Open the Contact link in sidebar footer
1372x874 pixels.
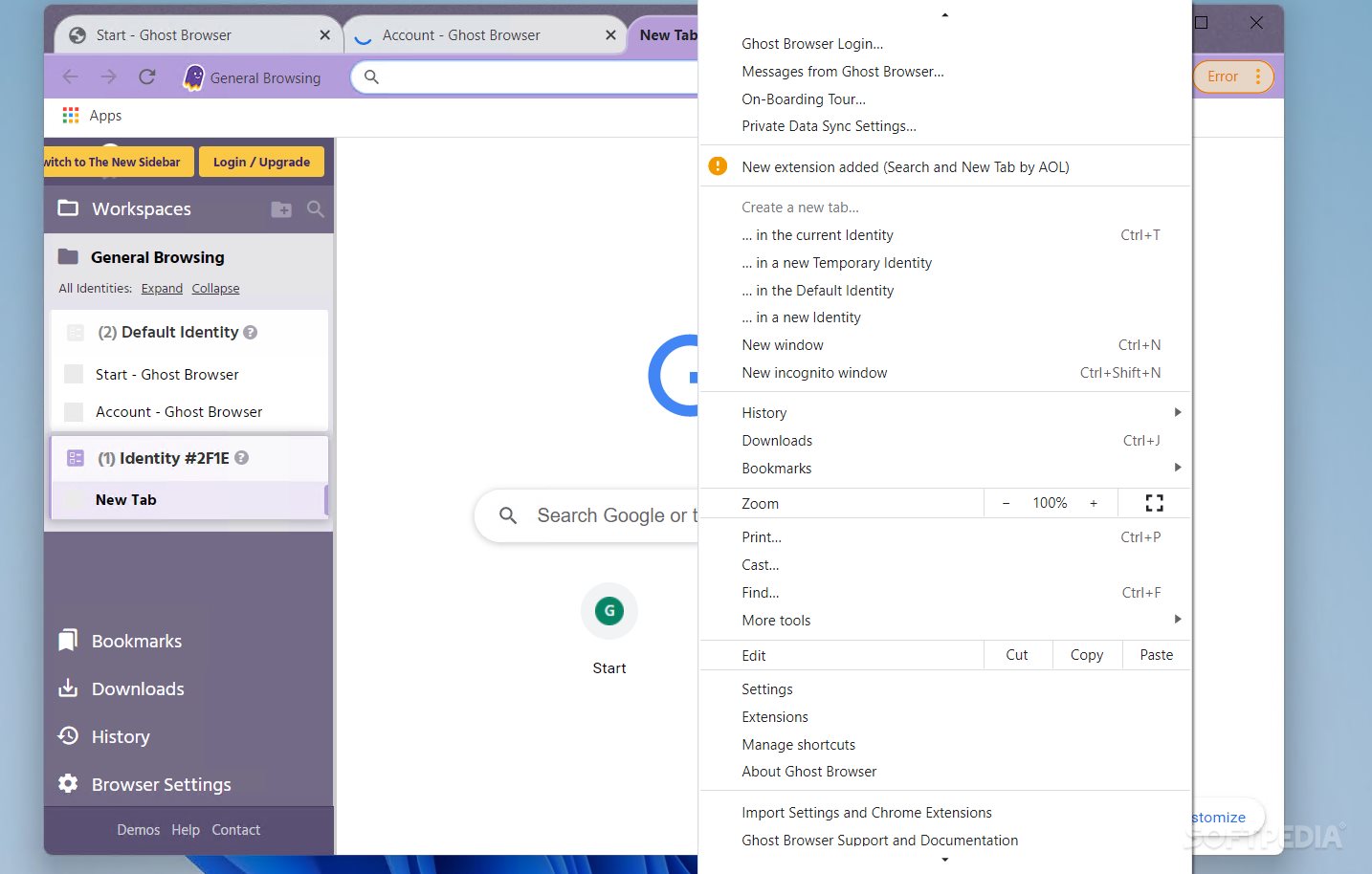(236, 830)
